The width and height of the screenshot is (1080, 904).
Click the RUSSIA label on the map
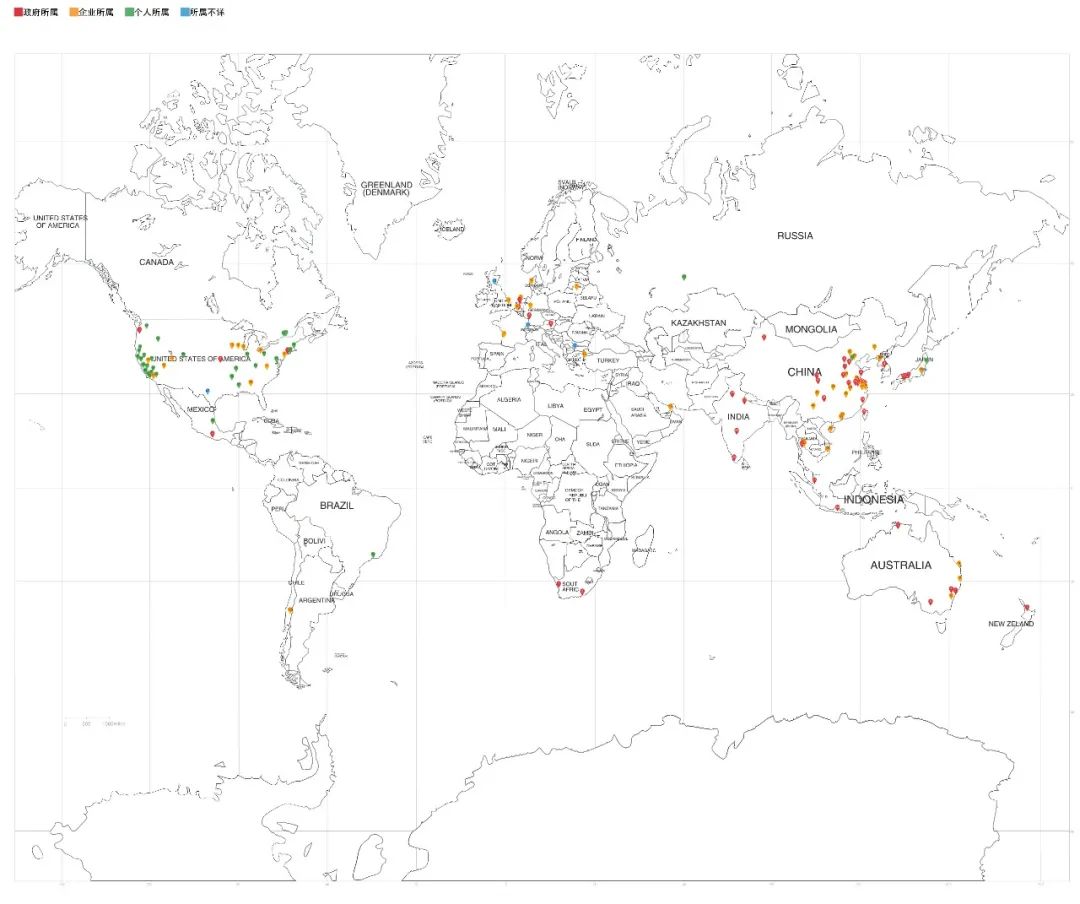(x=795, y=236)
